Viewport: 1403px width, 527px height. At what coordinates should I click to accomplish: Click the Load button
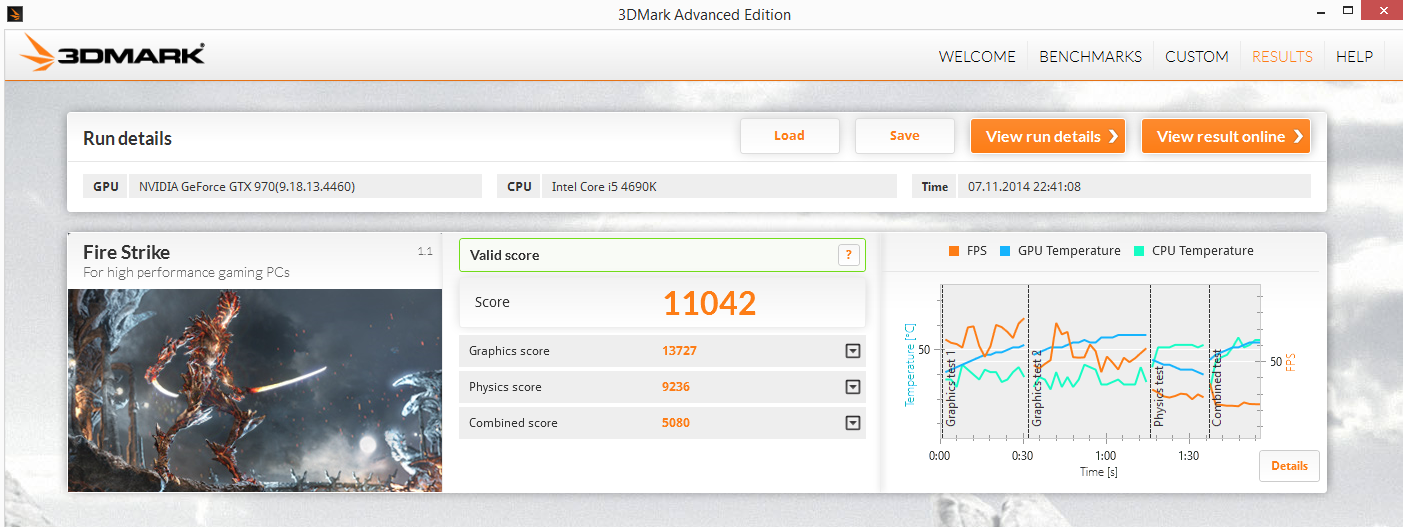pyautogui.click(x=789, y=136)
